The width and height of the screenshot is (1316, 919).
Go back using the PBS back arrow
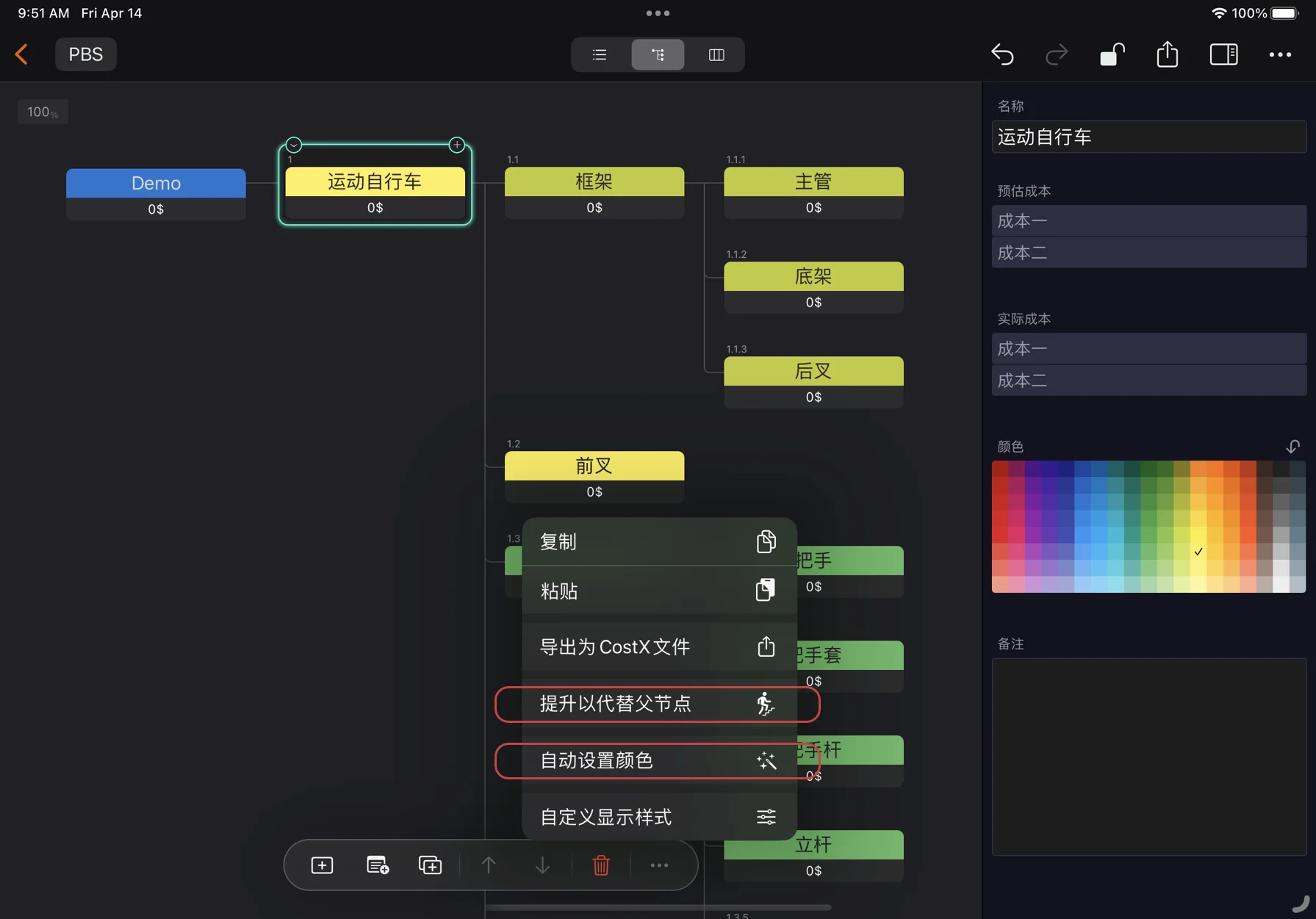tap(22, 54)
